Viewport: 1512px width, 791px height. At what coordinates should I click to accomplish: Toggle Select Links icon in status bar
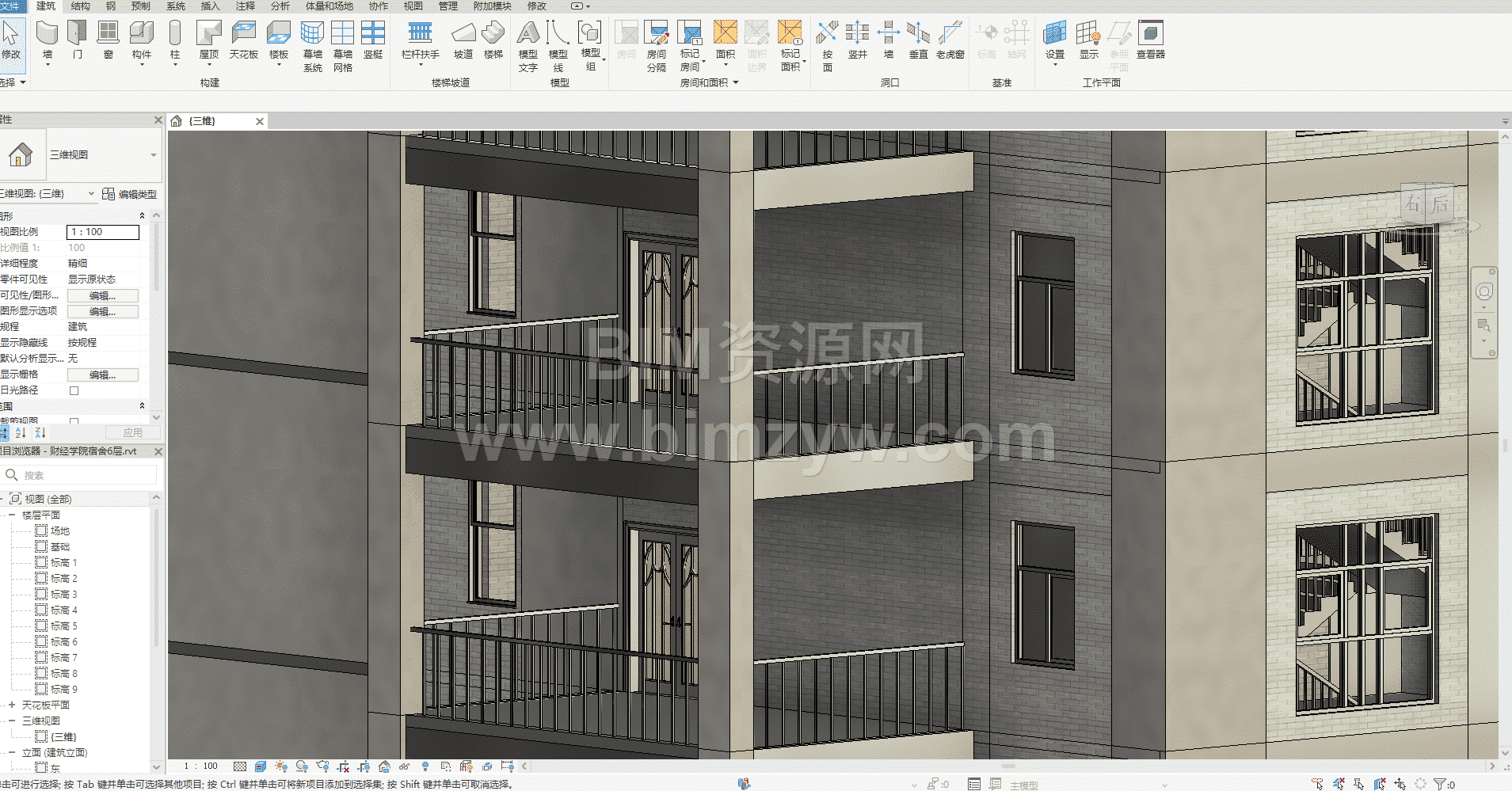click(1317, 784)
